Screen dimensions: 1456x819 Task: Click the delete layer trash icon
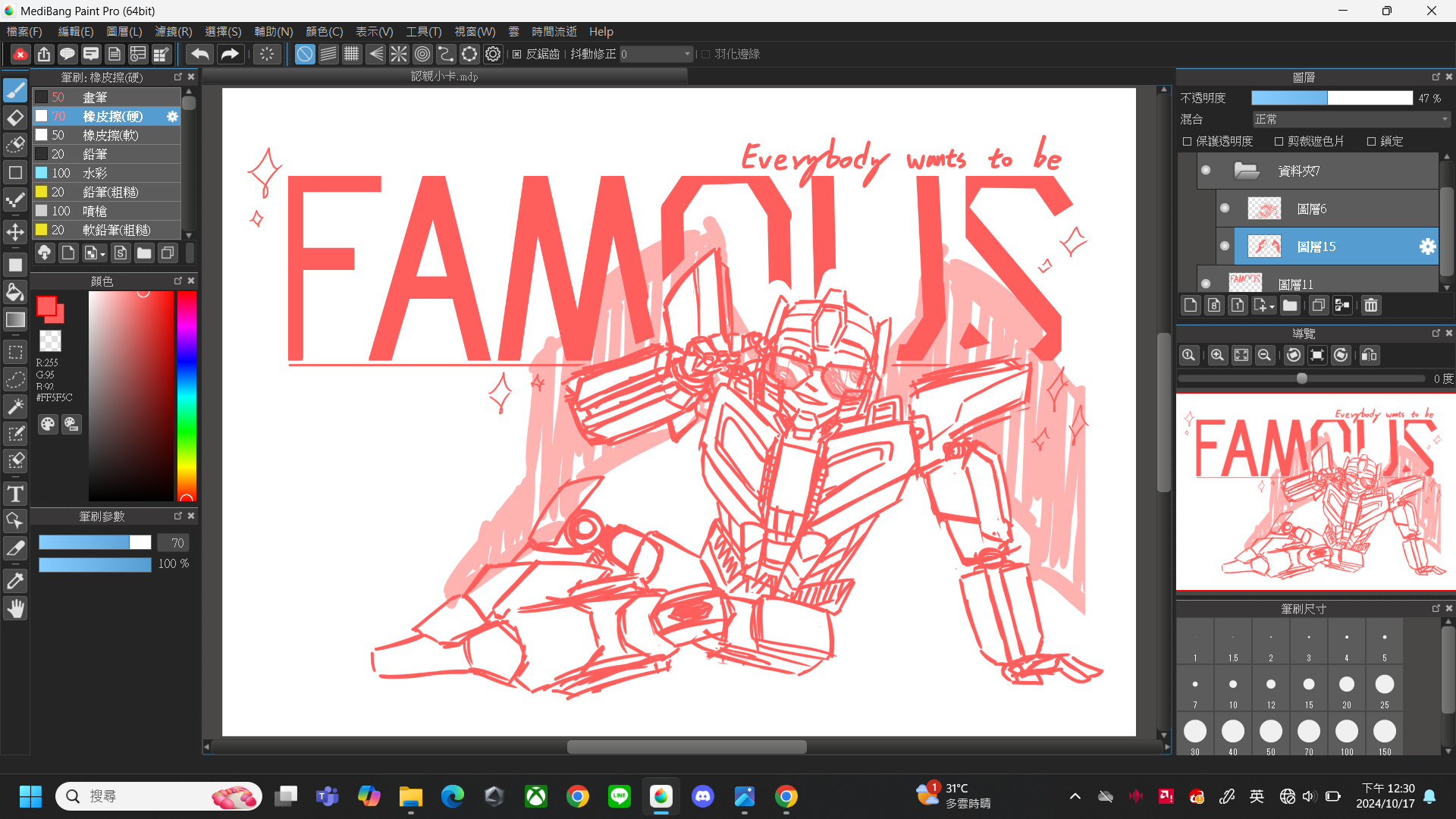pyautogui.click(x=1371, y=306)
